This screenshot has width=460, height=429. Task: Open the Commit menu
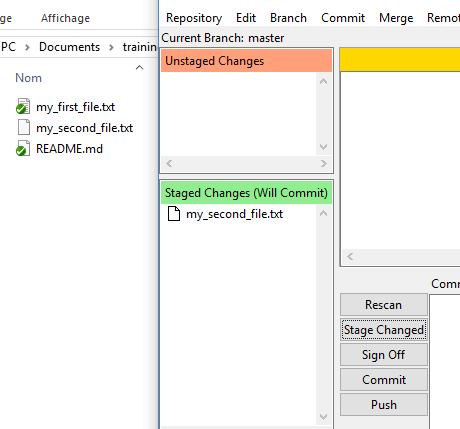(x=343, y=18)
